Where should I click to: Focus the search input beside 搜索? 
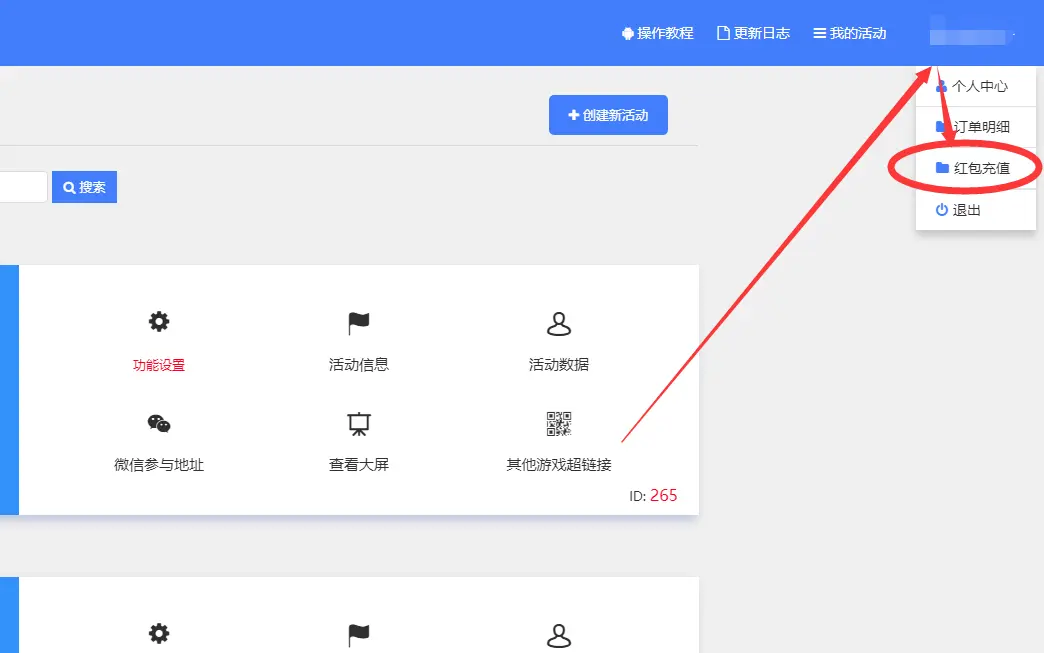tap(22, 187)
